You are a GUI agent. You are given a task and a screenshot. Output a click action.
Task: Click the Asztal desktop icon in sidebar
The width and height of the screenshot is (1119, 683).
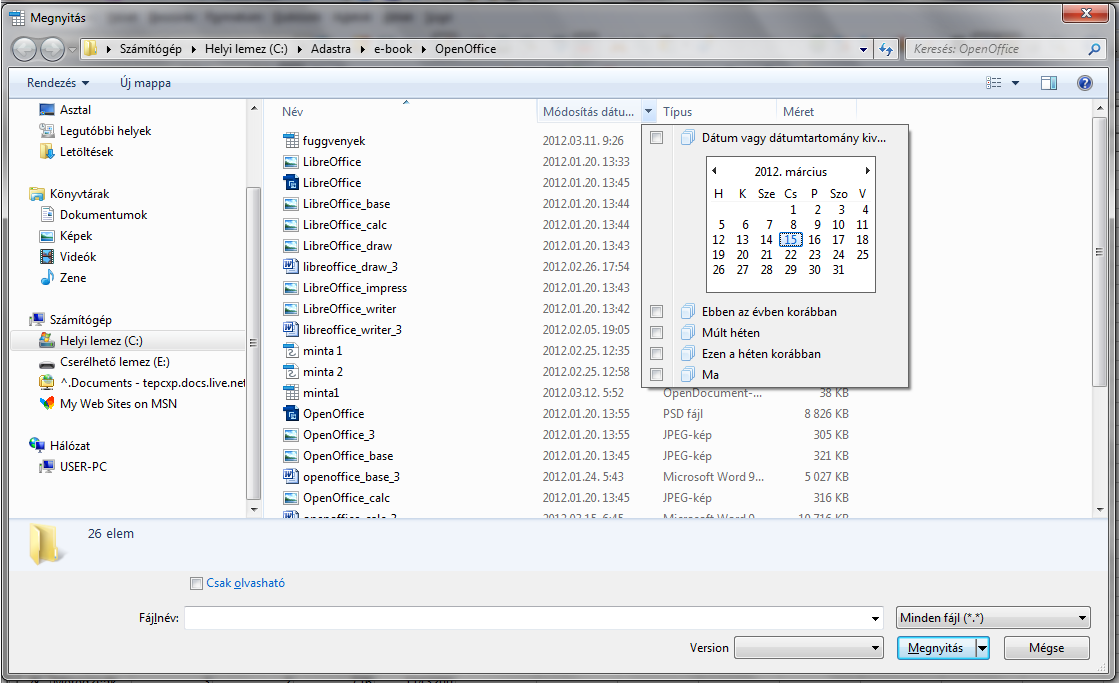[x=47, y=109]
